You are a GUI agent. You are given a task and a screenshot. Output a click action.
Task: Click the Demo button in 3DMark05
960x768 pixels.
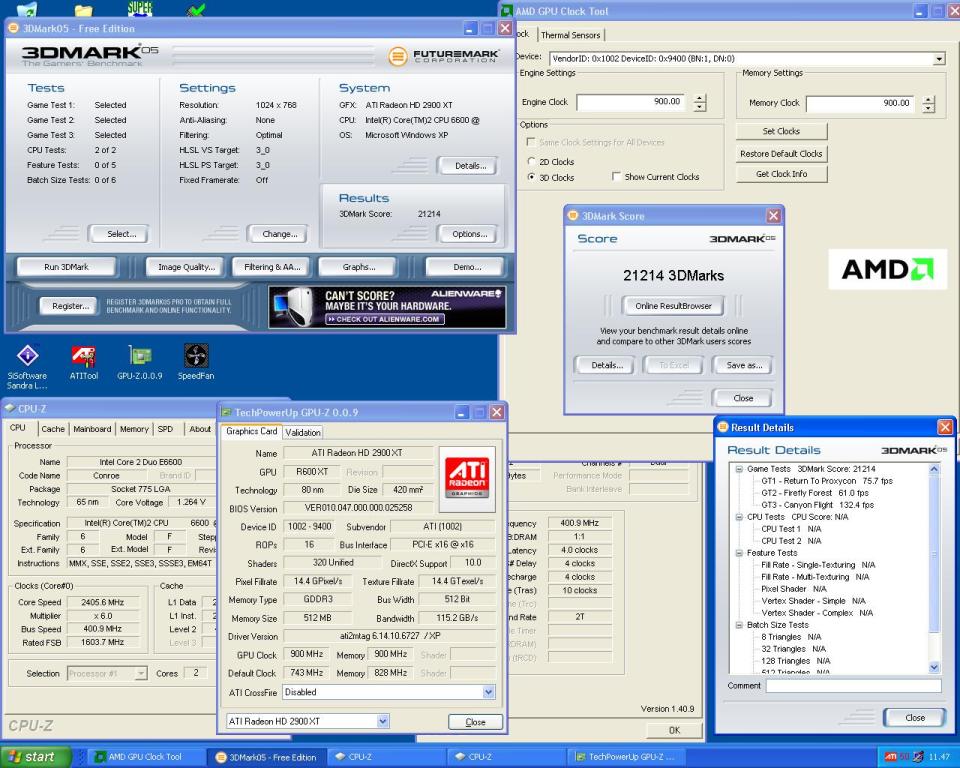467,267
